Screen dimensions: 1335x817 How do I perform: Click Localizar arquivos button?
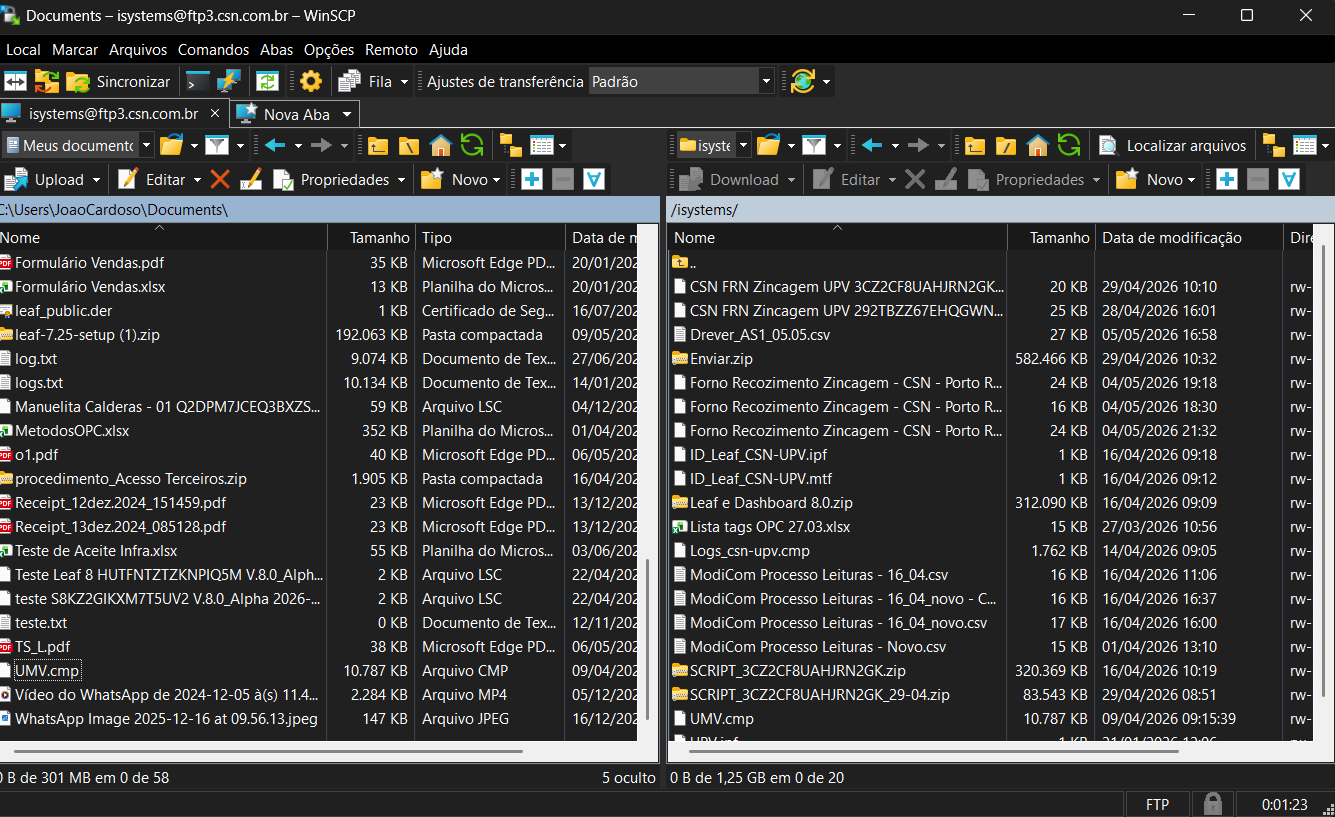click(1173, 146)
